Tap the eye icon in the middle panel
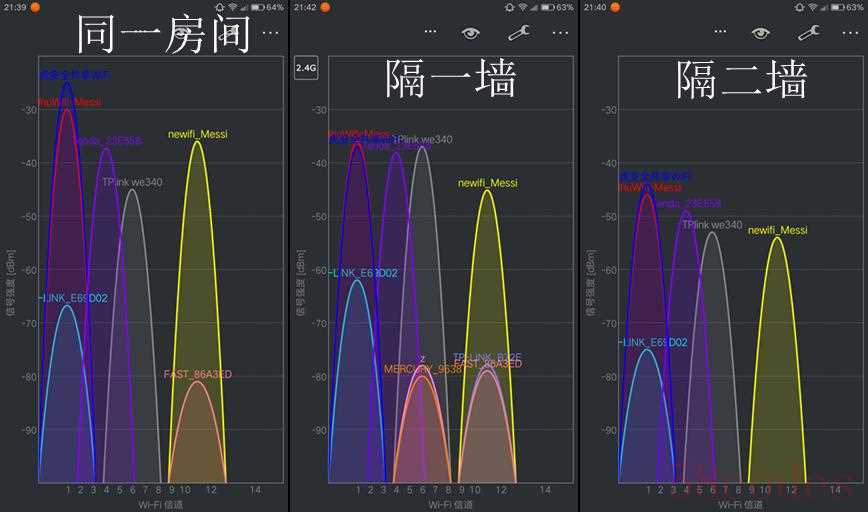 pos(470,32)
